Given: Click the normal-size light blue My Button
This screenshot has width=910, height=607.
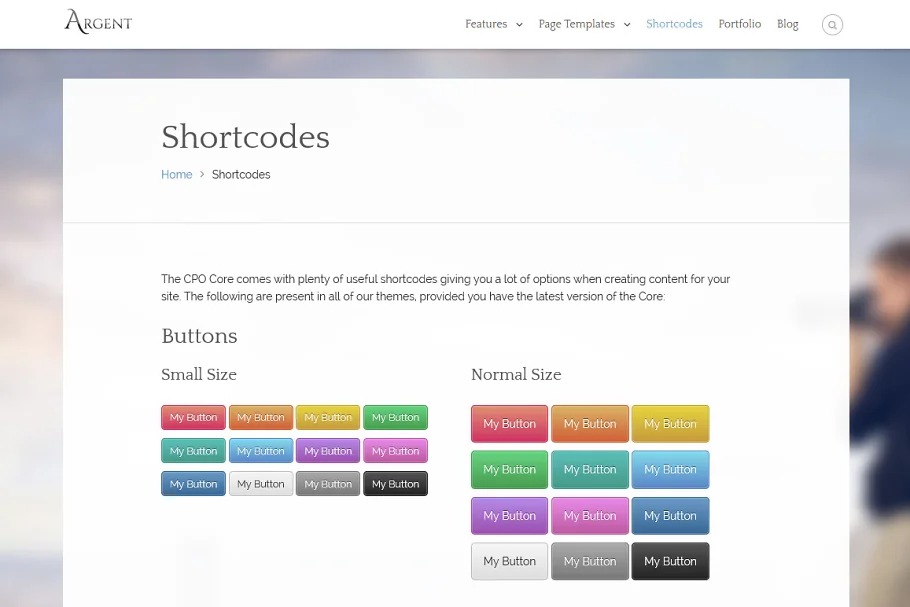Looking at the screenshot, I should click(x=670, y=470).
